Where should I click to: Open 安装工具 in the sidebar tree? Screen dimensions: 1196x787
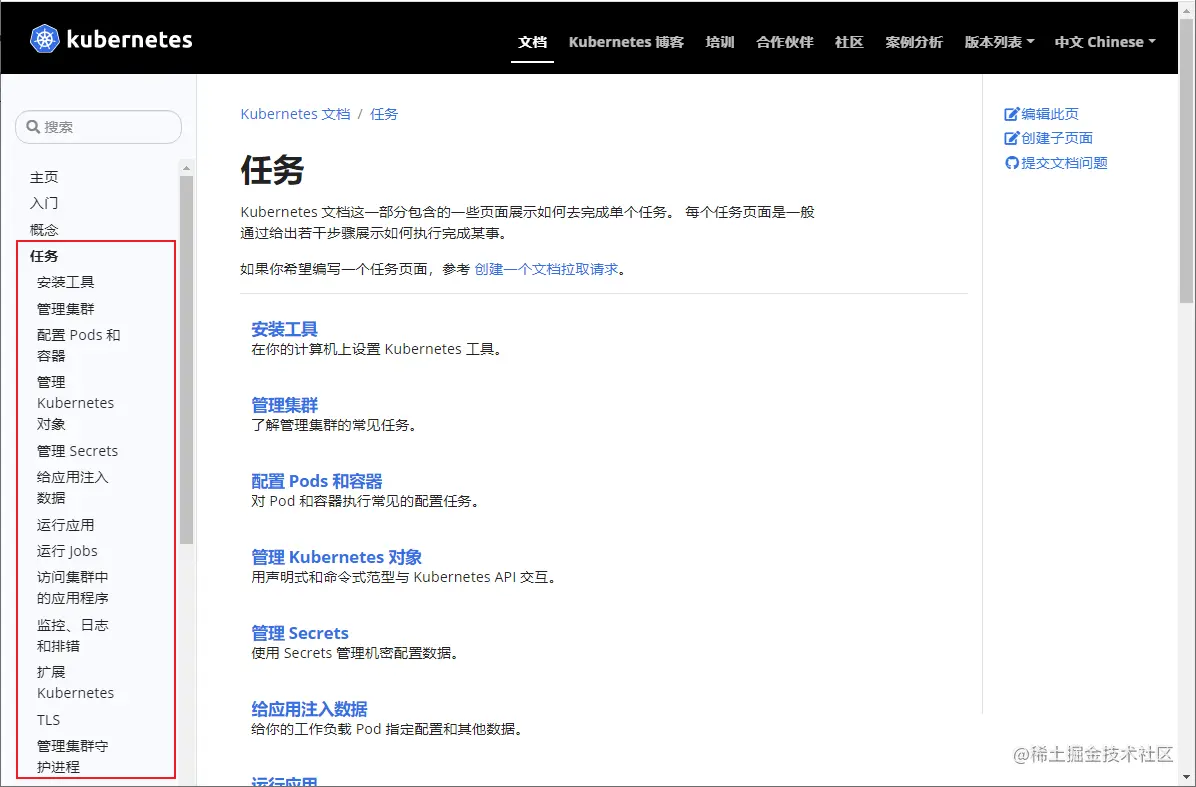66,282
